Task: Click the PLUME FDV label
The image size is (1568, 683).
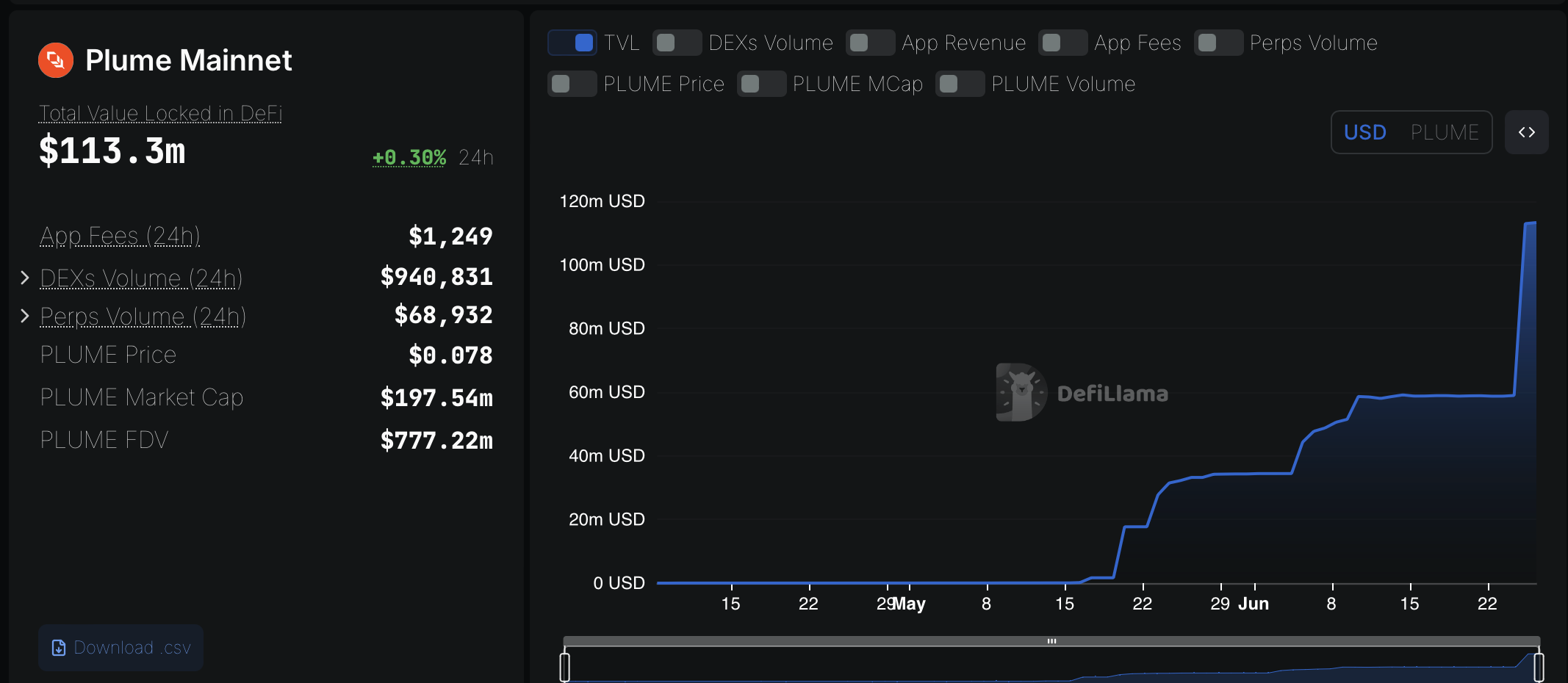Action: click(104, 440)
